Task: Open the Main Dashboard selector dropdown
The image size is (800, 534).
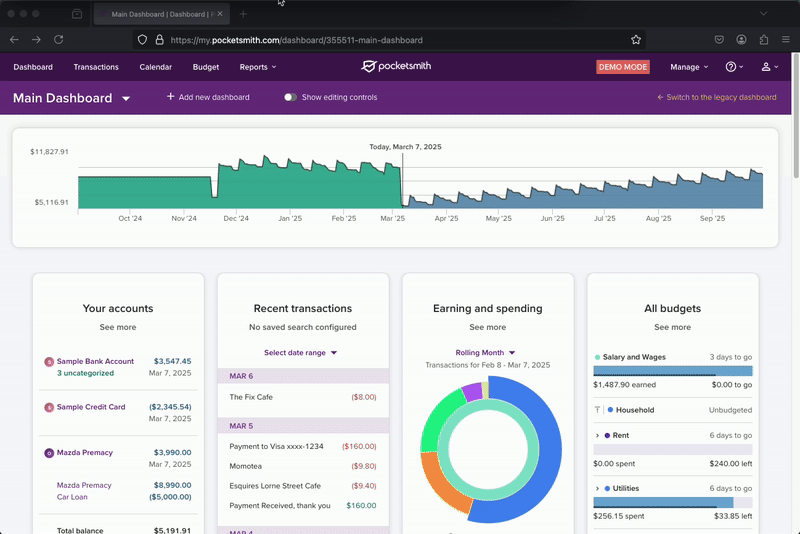Action: [126, 99]
